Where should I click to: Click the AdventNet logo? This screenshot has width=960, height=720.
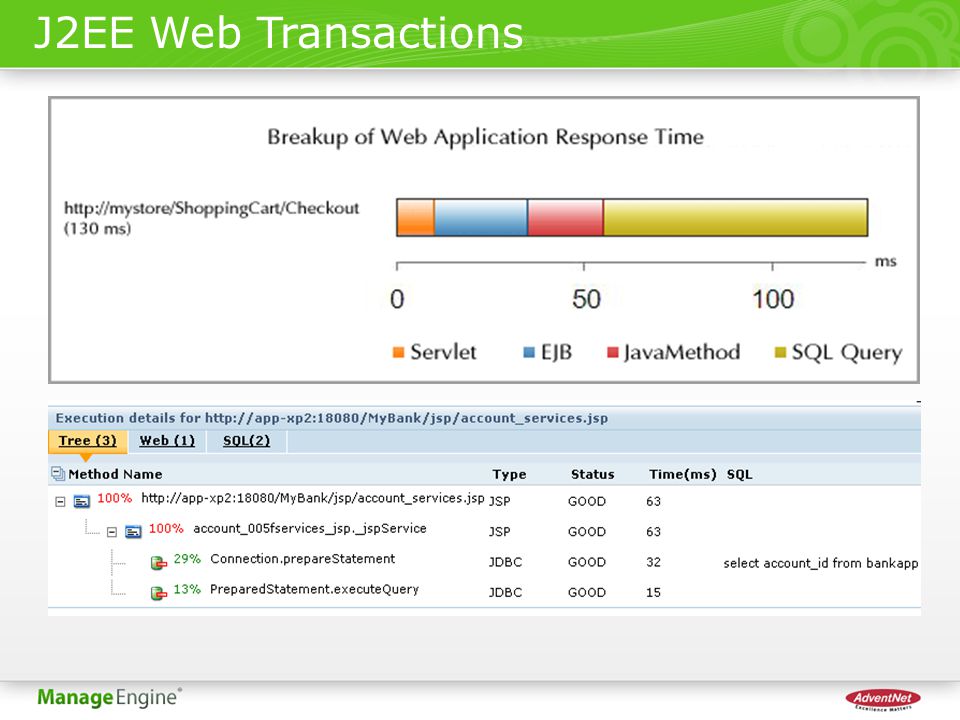tap(882, 699)
